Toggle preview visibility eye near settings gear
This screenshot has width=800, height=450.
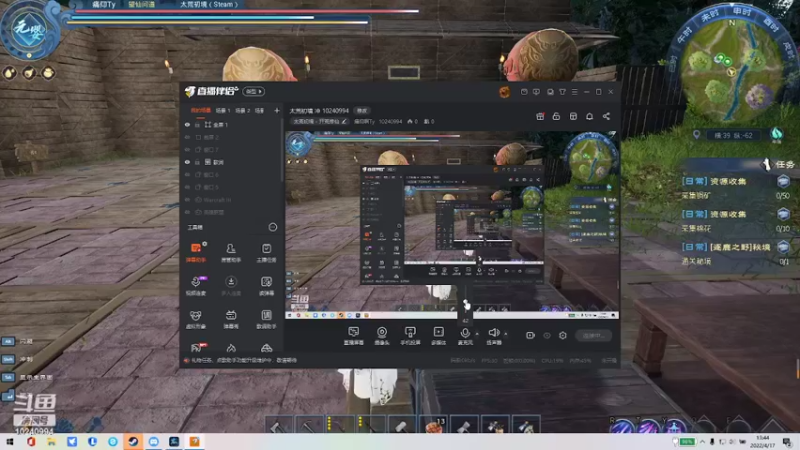[x=547, y=335]
